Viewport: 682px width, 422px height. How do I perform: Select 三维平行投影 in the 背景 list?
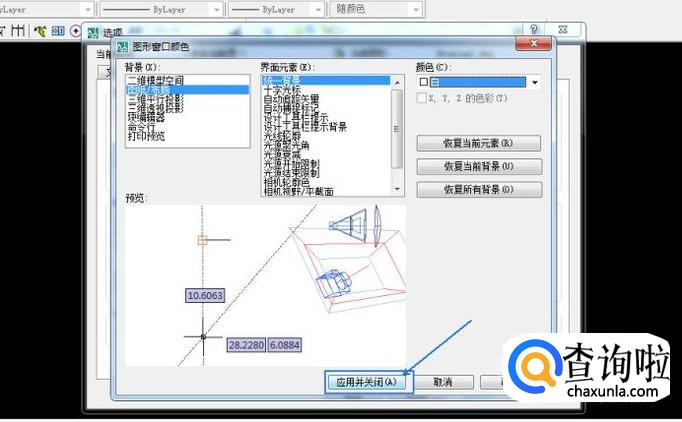(x=187, y=99)
